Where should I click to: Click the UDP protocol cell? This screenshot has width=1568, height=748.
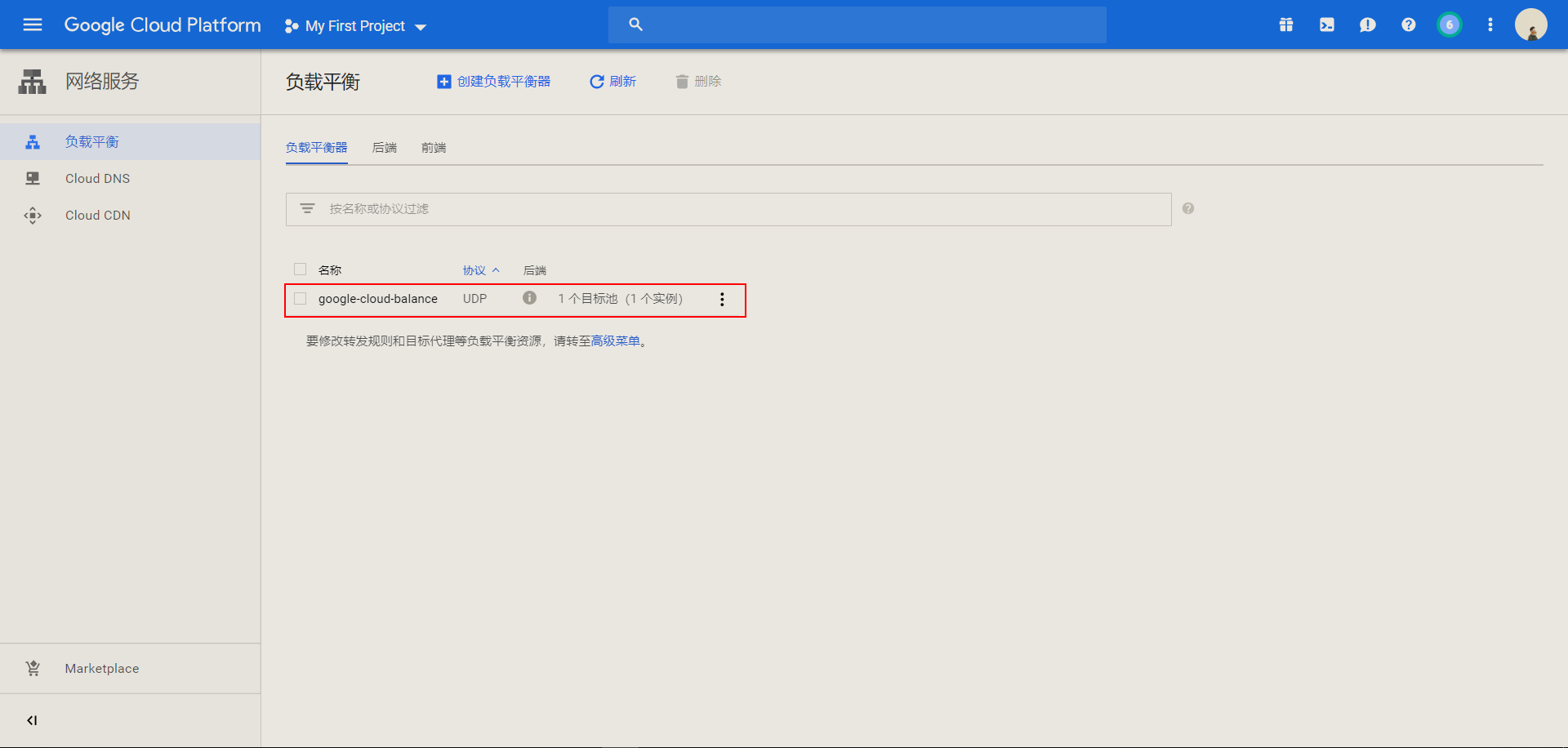(475, 299)
